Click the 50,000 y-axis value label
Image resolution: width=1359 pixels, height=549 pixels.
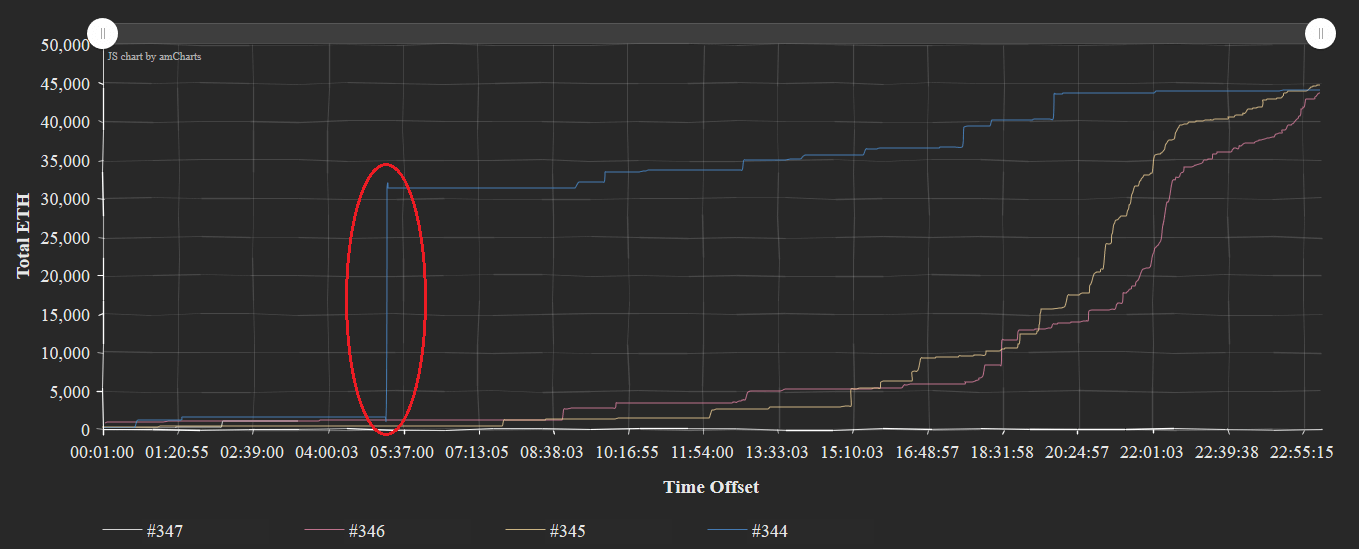[66, 45]
